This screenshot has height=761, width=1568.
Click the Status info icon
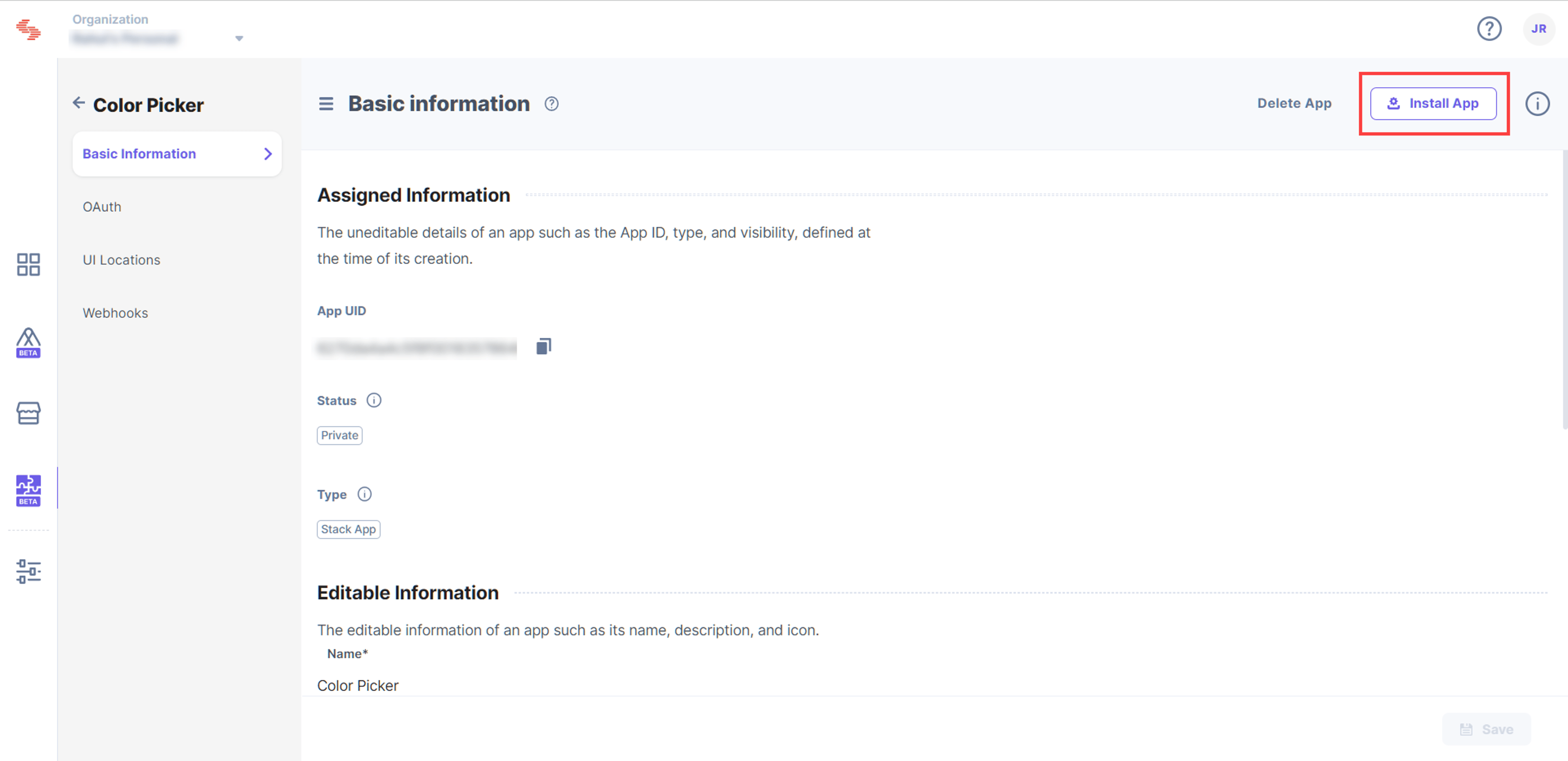click(374, 401)
